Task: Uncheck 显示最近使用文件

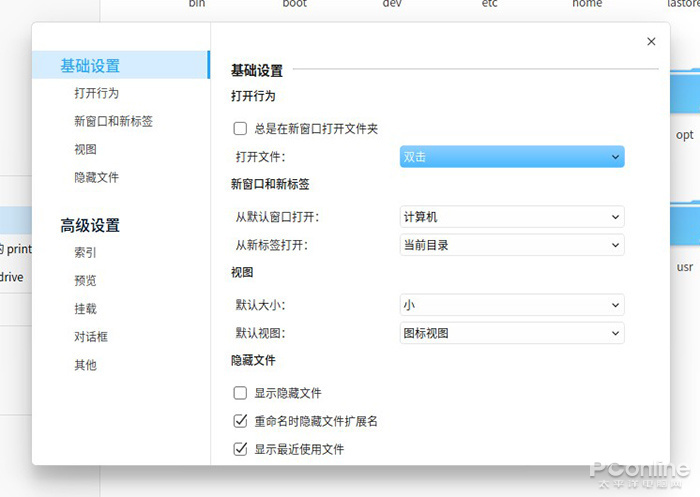Action: (240, 449)
